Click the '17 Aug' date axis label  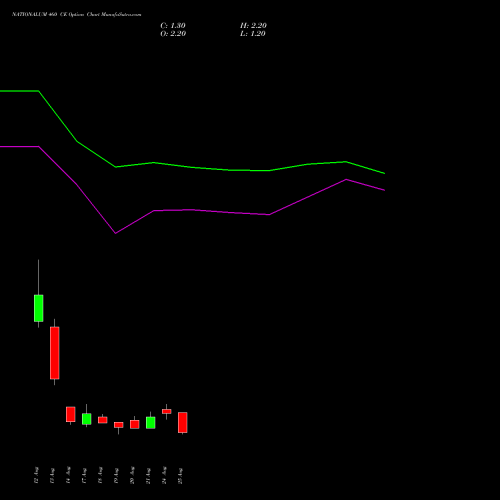tap(84, 475)
